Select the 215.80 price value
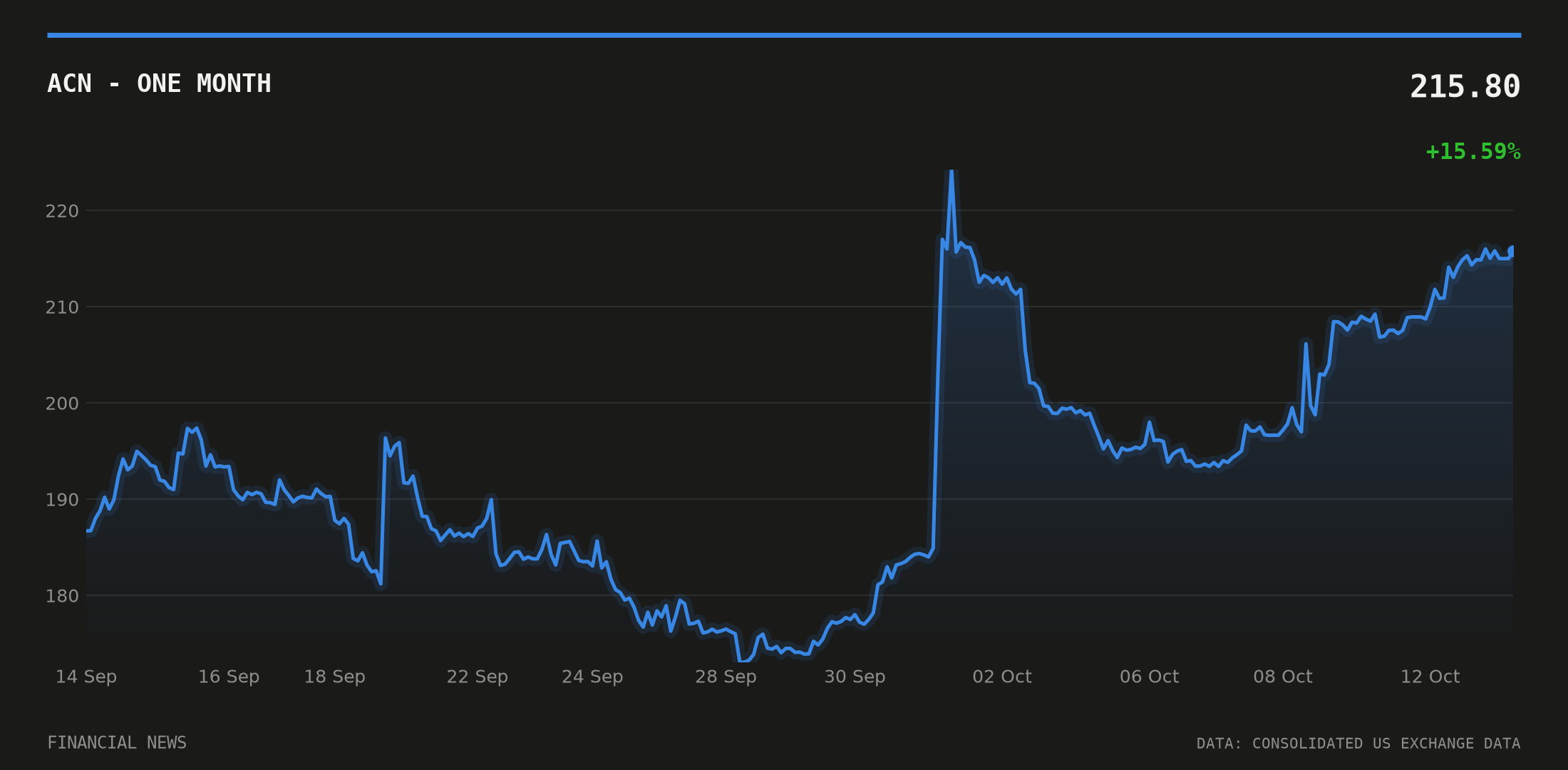 (x=1465, y=87)
